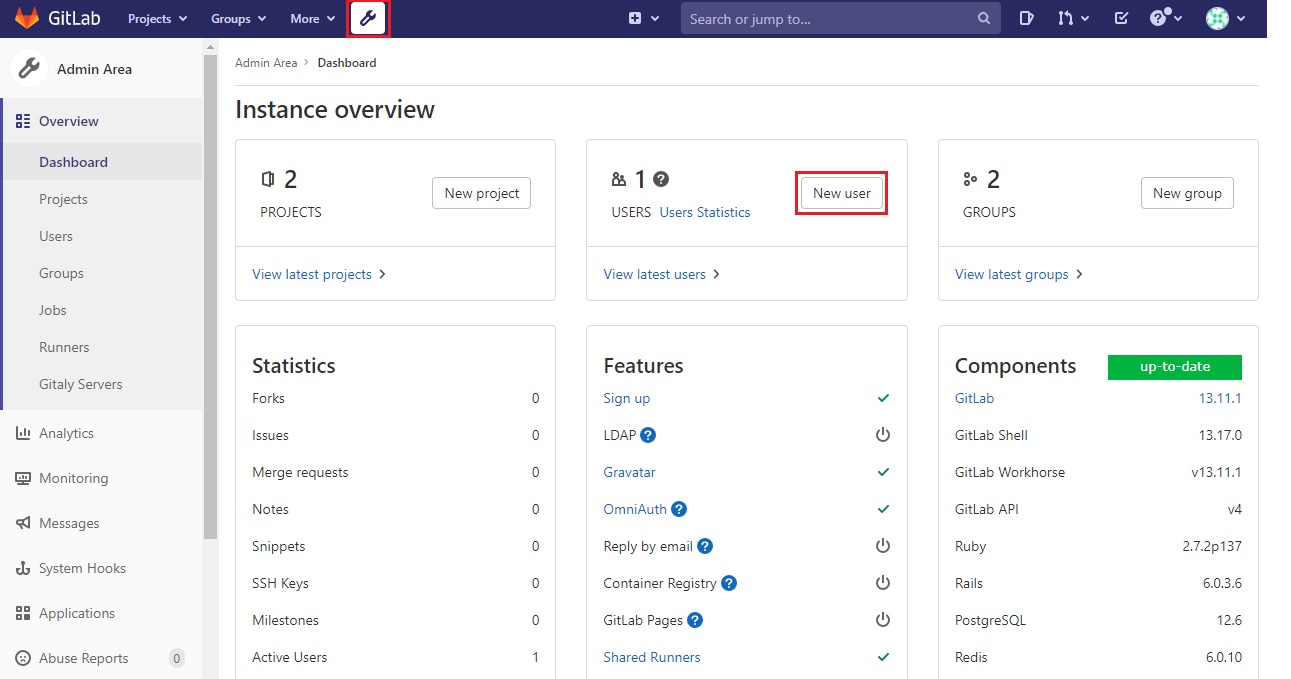
Task: Open View latest users link
Action: 662,274
